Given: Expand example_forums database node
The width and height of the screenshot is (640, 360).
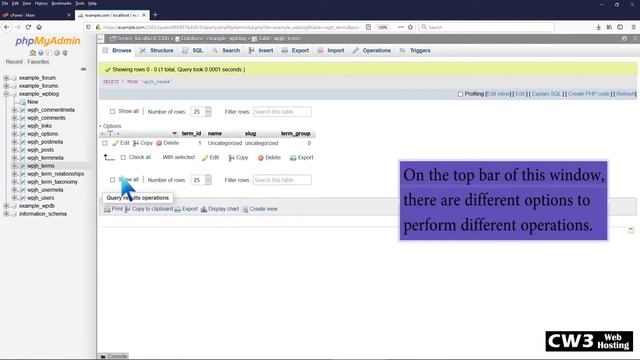Looking at the screenshot, I should click(6, 86).
